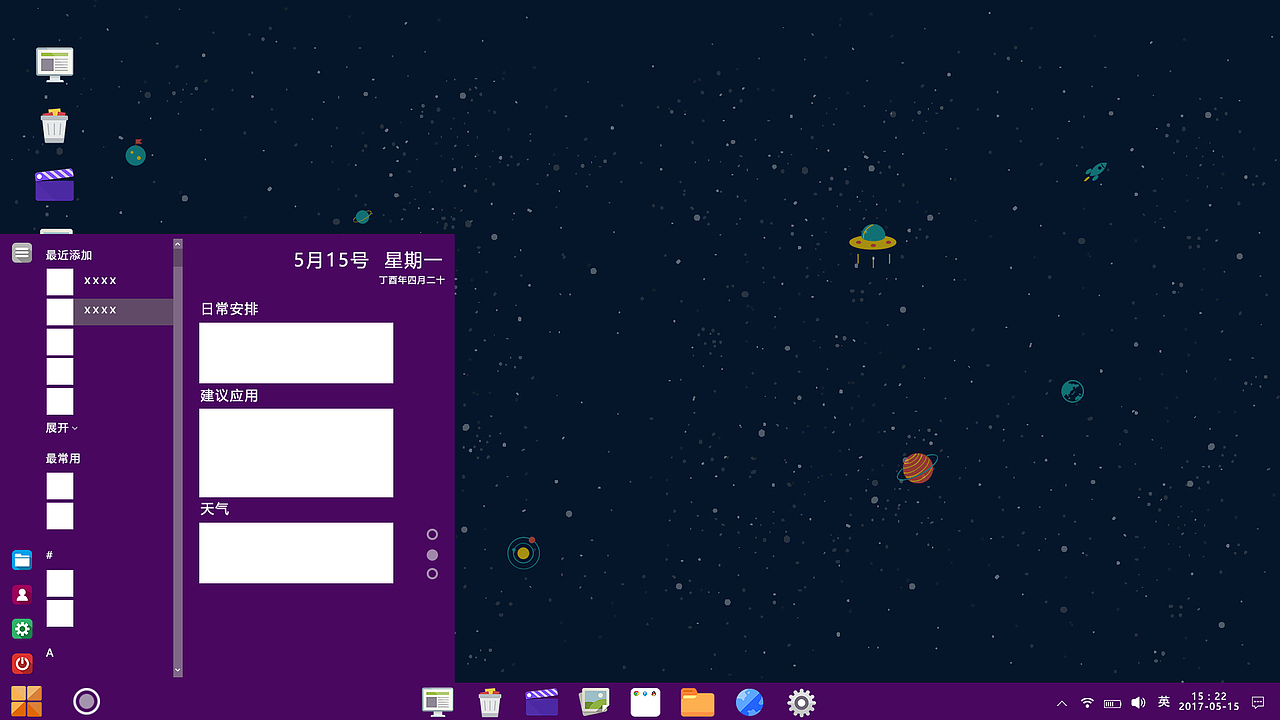Image resolution: width=1280 pixels, height=720 pixels.
Task: Expand hidden tray icons with the up chevron
Action: (1062, 702)
